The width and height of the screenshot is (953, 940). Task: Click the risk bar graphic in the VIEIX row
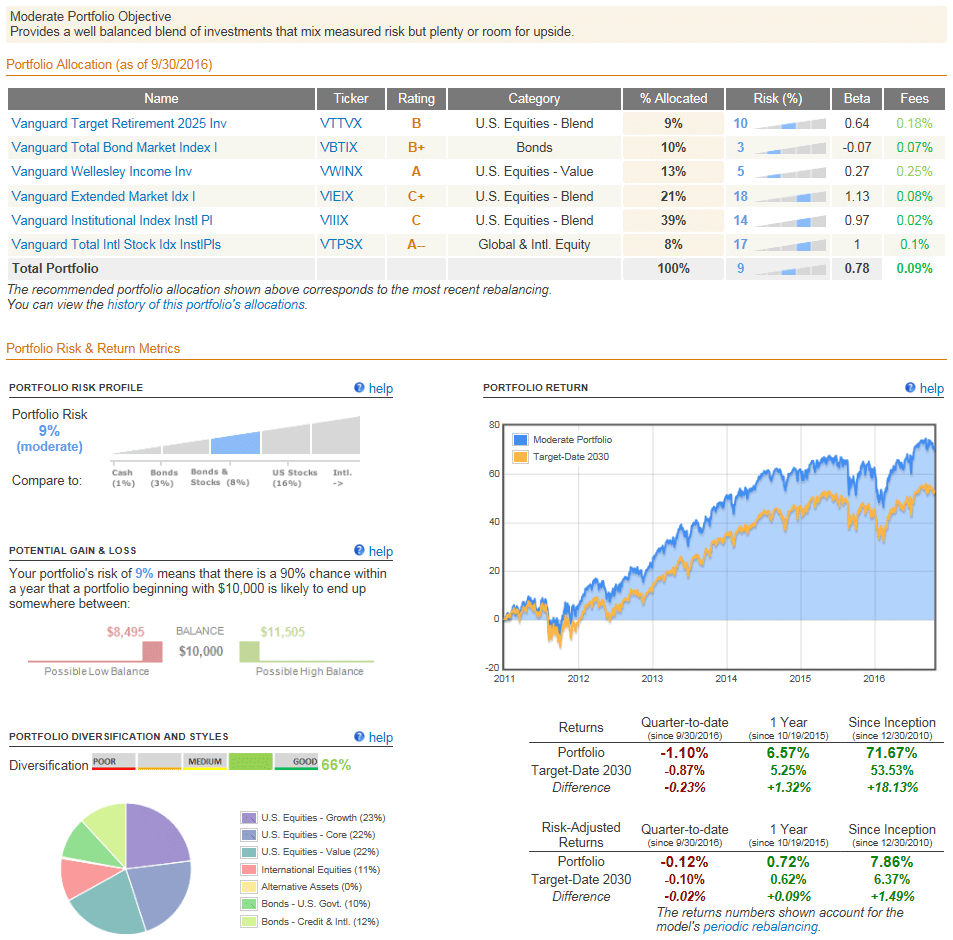pyautogui.click(x=790, y=196)
